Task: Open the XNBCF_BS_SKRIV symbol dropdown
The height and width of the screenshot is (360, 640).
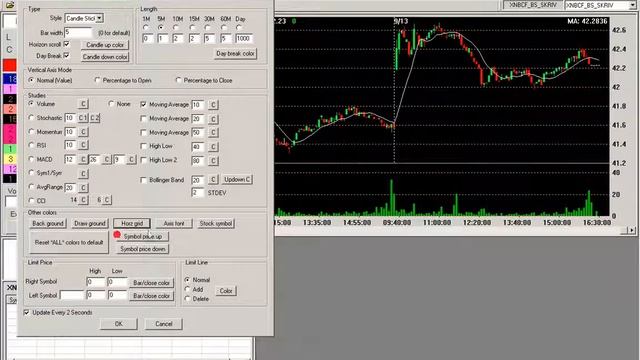Action: tap(633, 5)
